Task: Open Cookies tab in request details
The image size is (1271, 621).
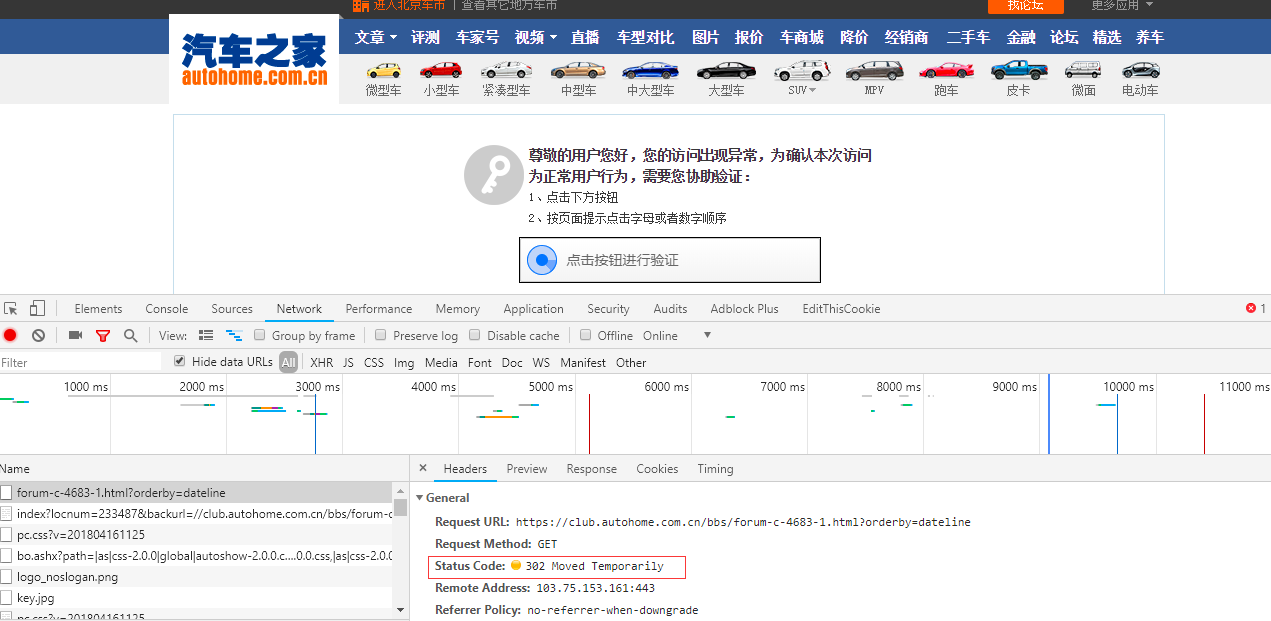Action: [657, 469]
